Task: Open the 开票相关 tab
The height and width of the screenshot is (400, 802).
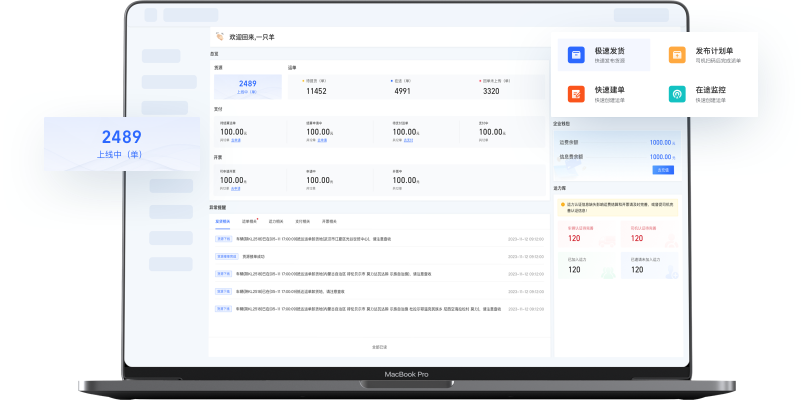Action: pyautogui.click(x=329, y=221)
